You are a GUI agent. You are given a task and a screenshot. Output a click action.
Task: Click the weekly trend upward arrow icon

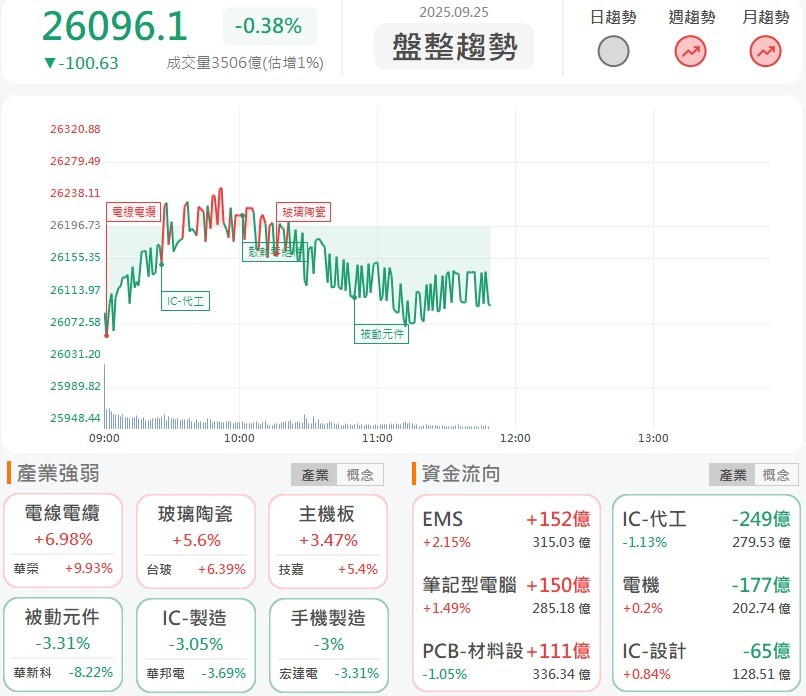[x=690, y=51]
